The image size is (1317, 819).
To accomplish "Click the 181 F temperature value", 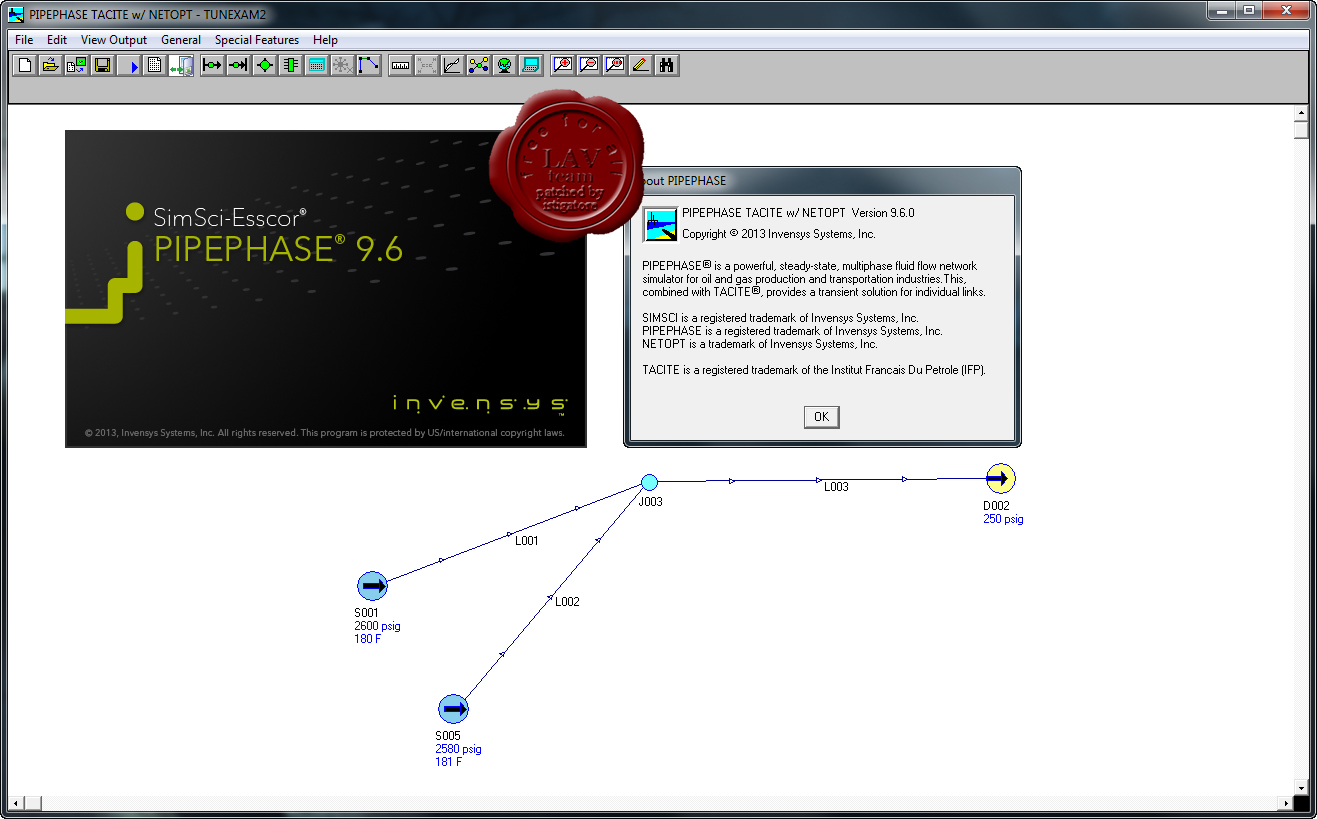I will point(448,762).
